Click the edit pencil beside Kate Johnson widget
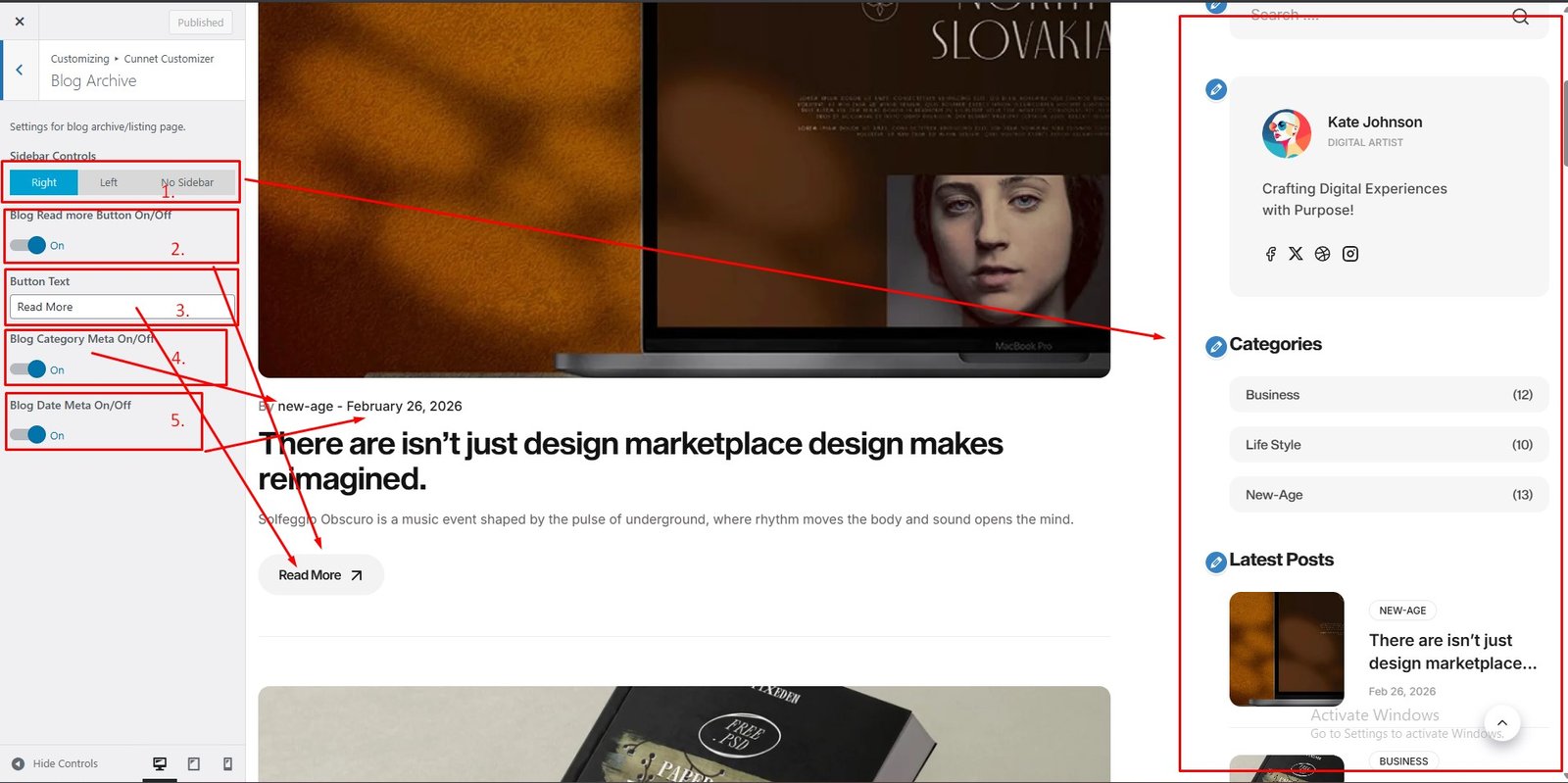Image resolution: width=1568 pixels, height=783 pixels. (x=1215, y=90)
